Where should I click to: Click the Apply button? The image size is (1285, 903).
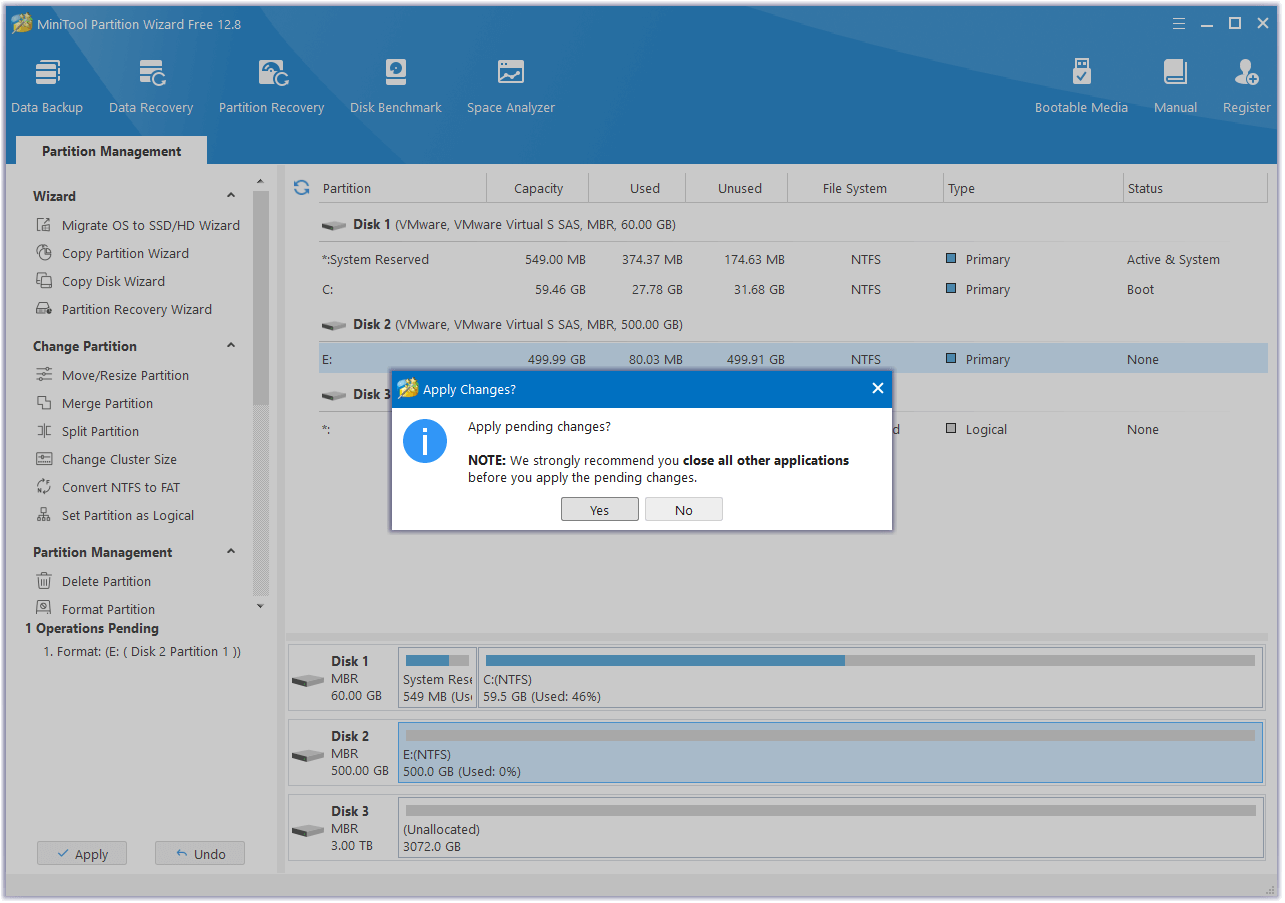(x=82, y=854)
